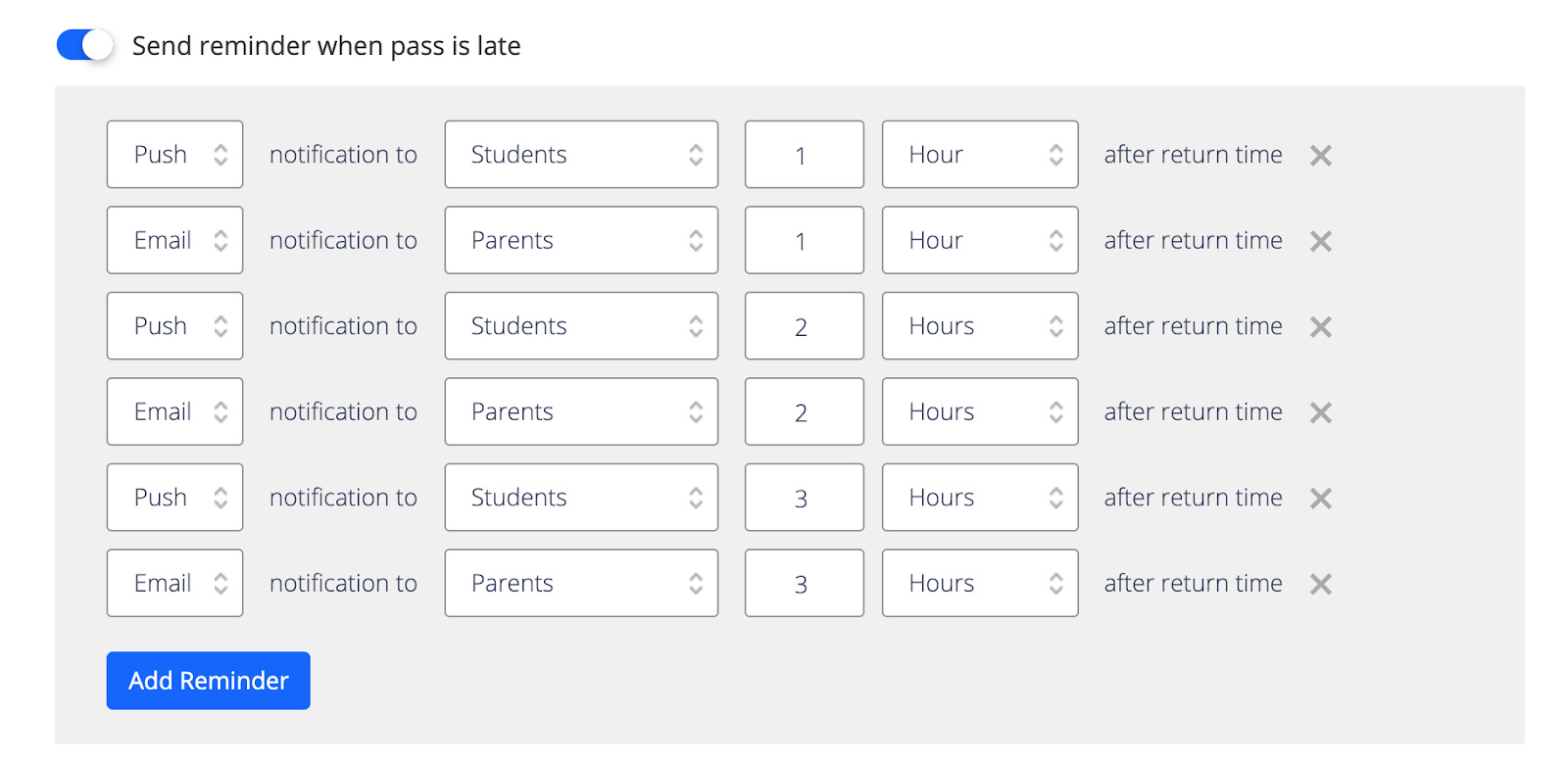Click the number field showing 3 on the fifth row
This screenshot has width=1568, height=763.
coord(803,498)
